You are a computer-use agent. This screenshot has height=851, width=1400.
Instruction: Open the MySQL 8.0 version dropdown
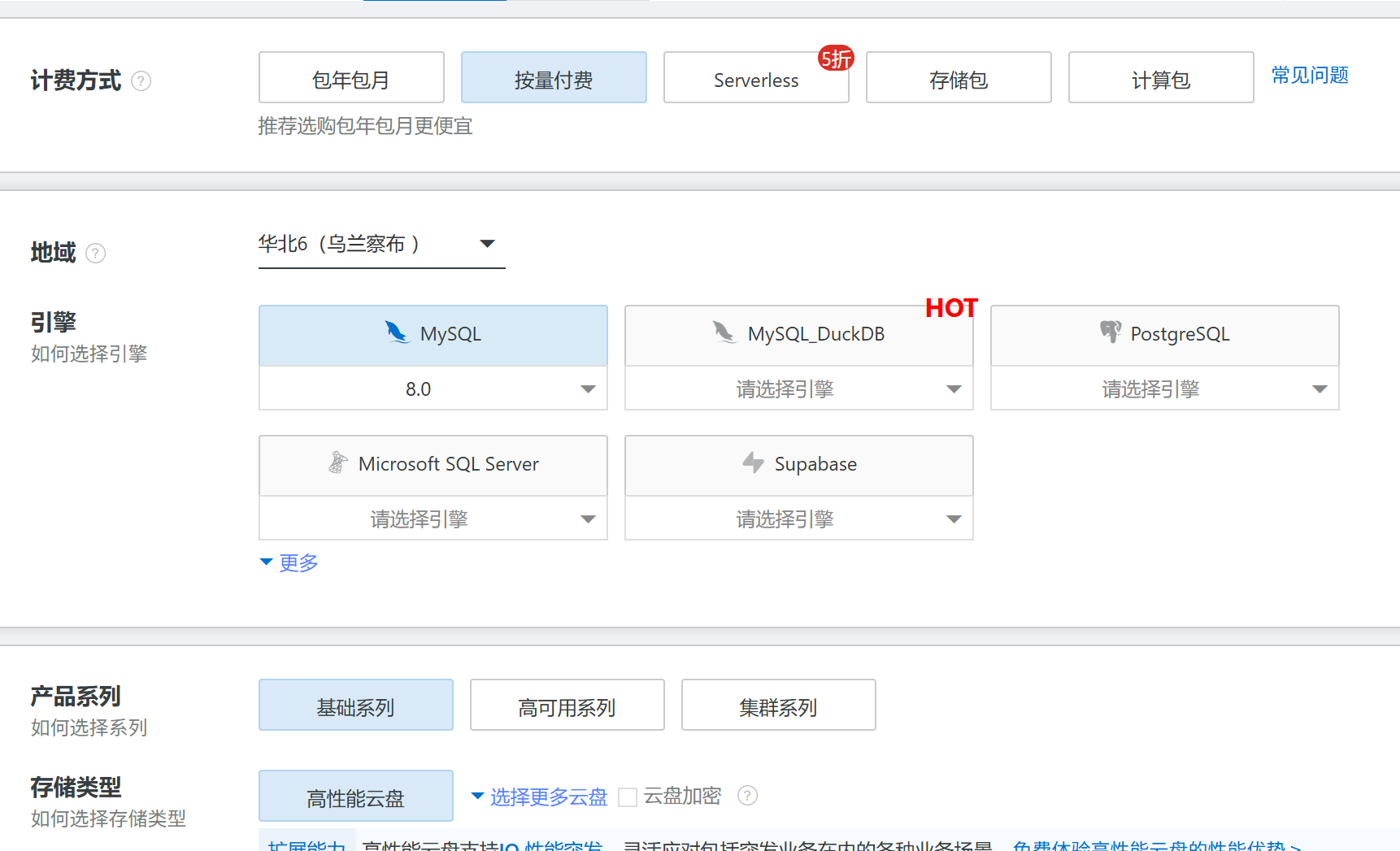pos(433,389)
